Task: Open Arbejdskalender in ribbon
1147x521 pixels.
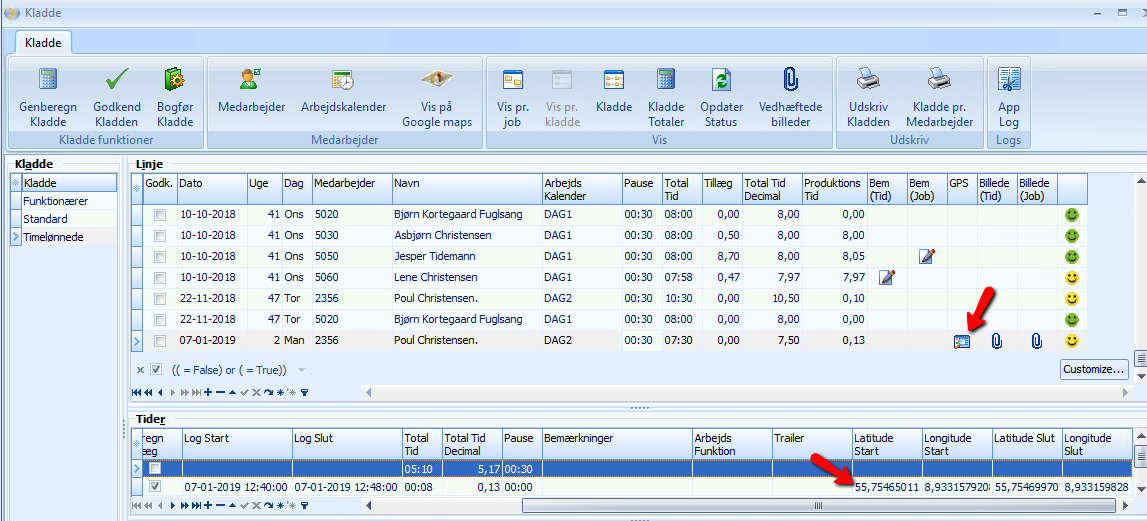Action: tap(343, 81)
